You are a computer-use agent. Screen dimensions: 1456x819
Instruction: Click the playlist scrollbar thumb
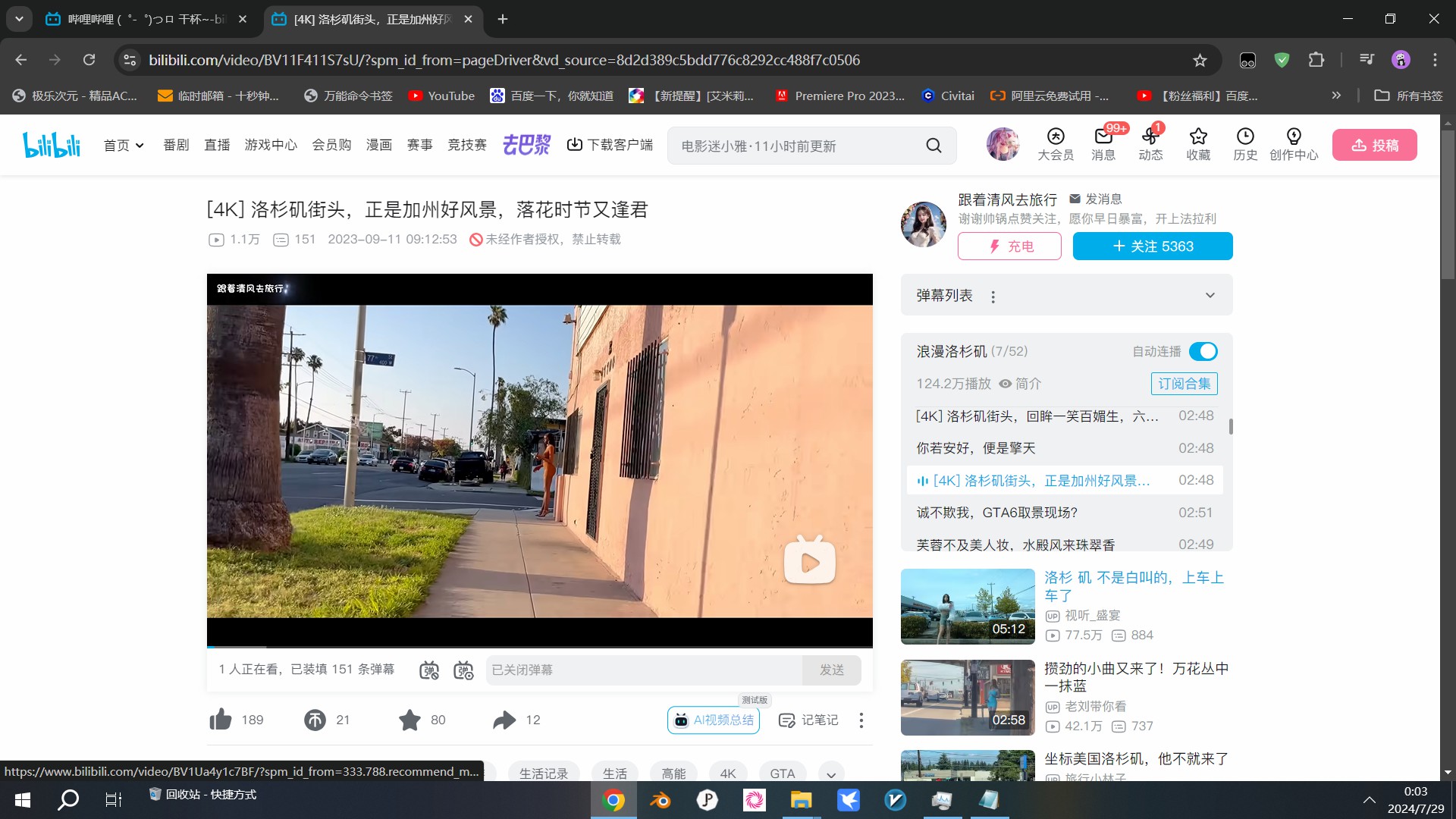point(1230,427)
